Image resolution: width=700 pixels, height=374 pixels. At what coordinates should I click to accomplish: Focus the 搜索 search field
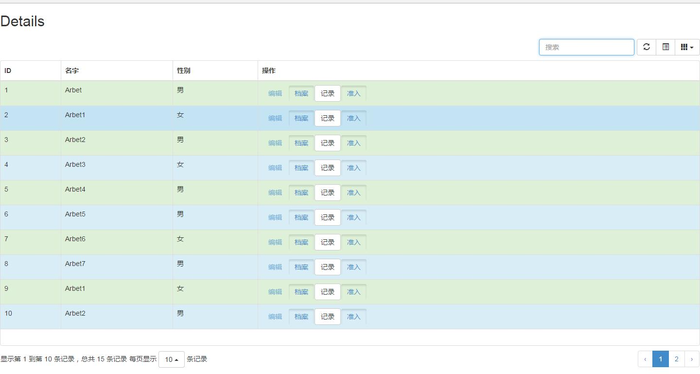587,47
